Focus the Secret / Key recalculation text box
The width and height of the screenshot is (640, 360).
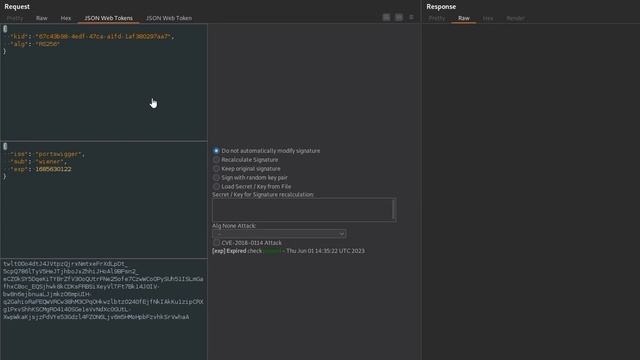click(302, 210)
